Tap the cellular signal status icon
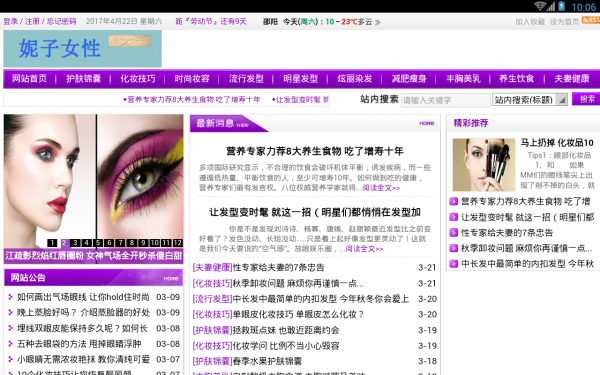The height and width of the screenshot is (375, 600). coord(551,6)
